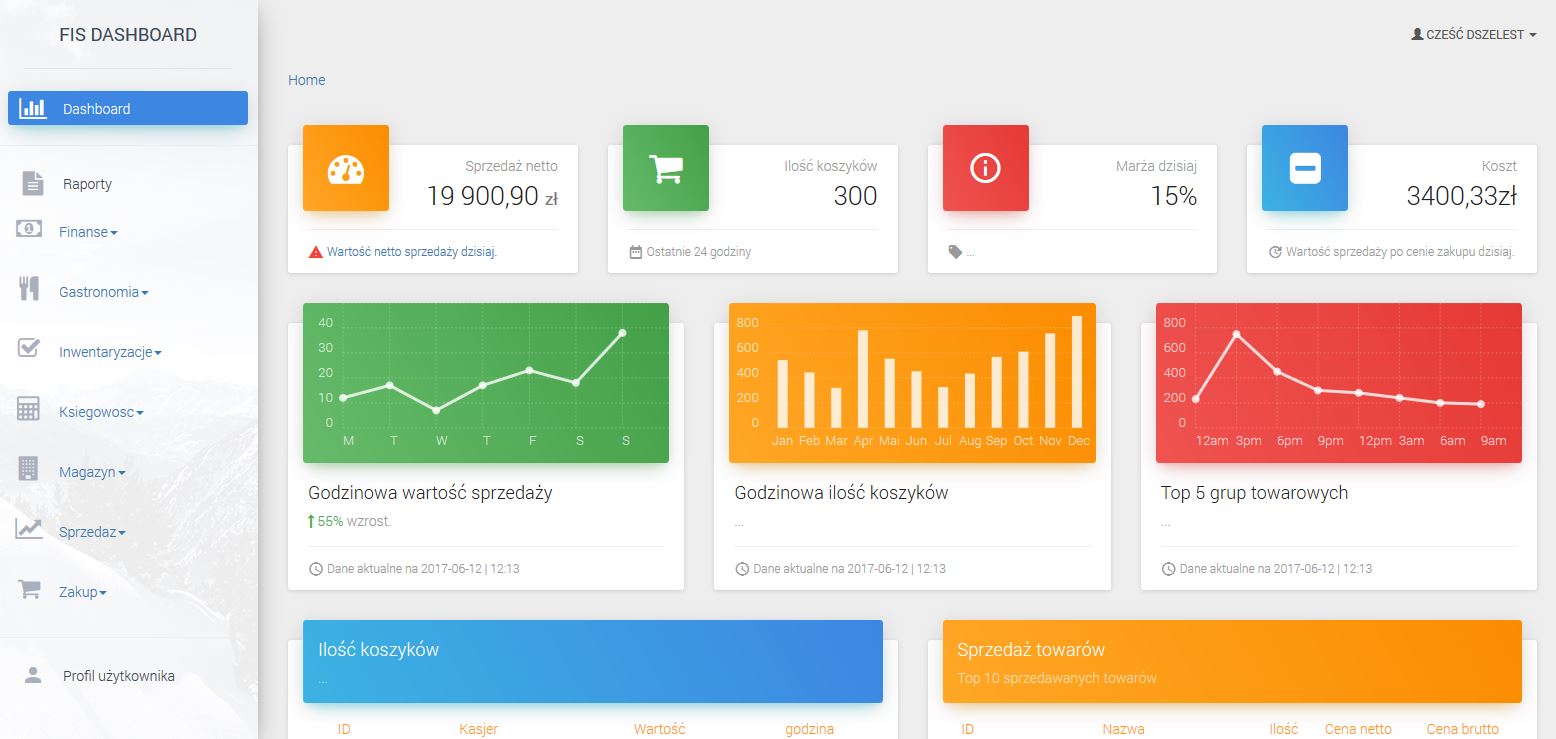Click clock icon under Godzinowa wartość sprzedaży
Viewport: 1556px width, 739px height.
click(x=316, y=569)
